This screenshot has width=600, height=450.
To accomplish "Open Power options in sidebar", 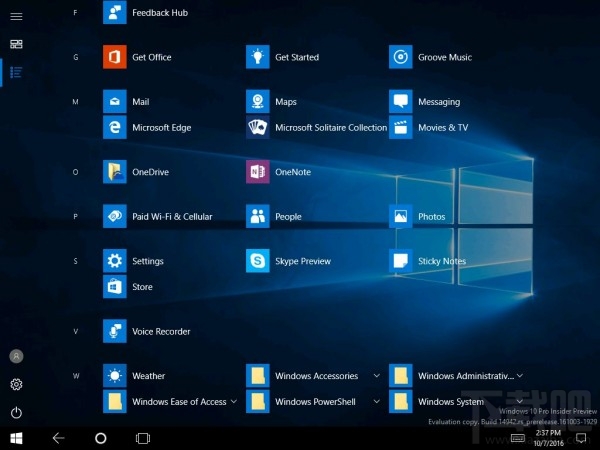I will point(16,412).
